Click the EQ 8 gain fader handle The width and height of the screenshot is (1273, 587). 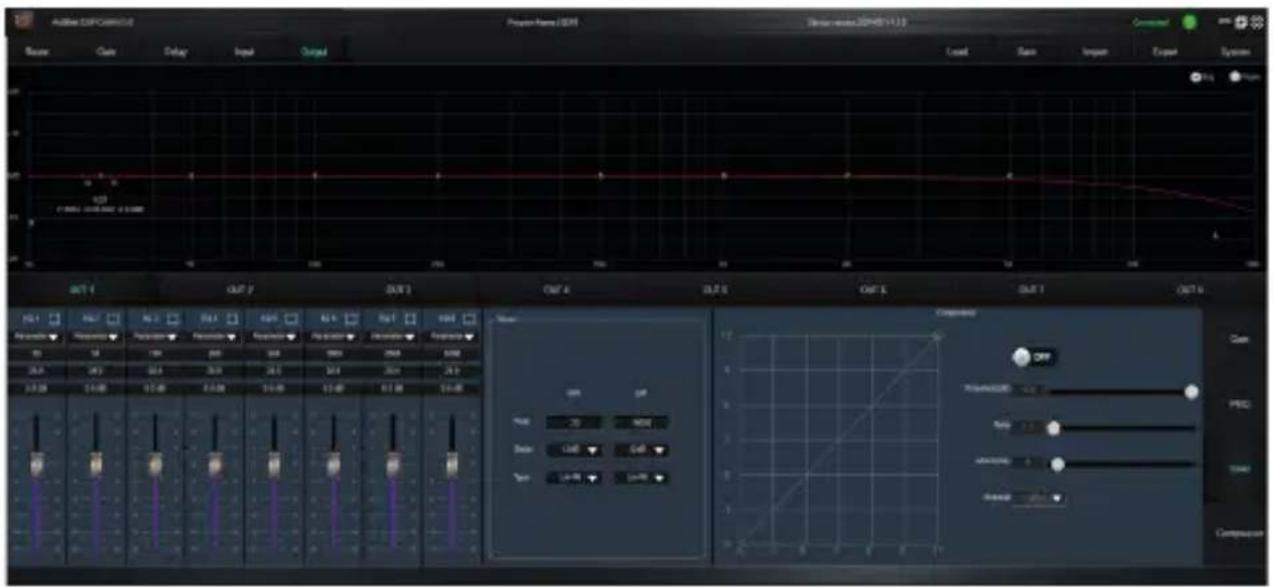point(452,464)
